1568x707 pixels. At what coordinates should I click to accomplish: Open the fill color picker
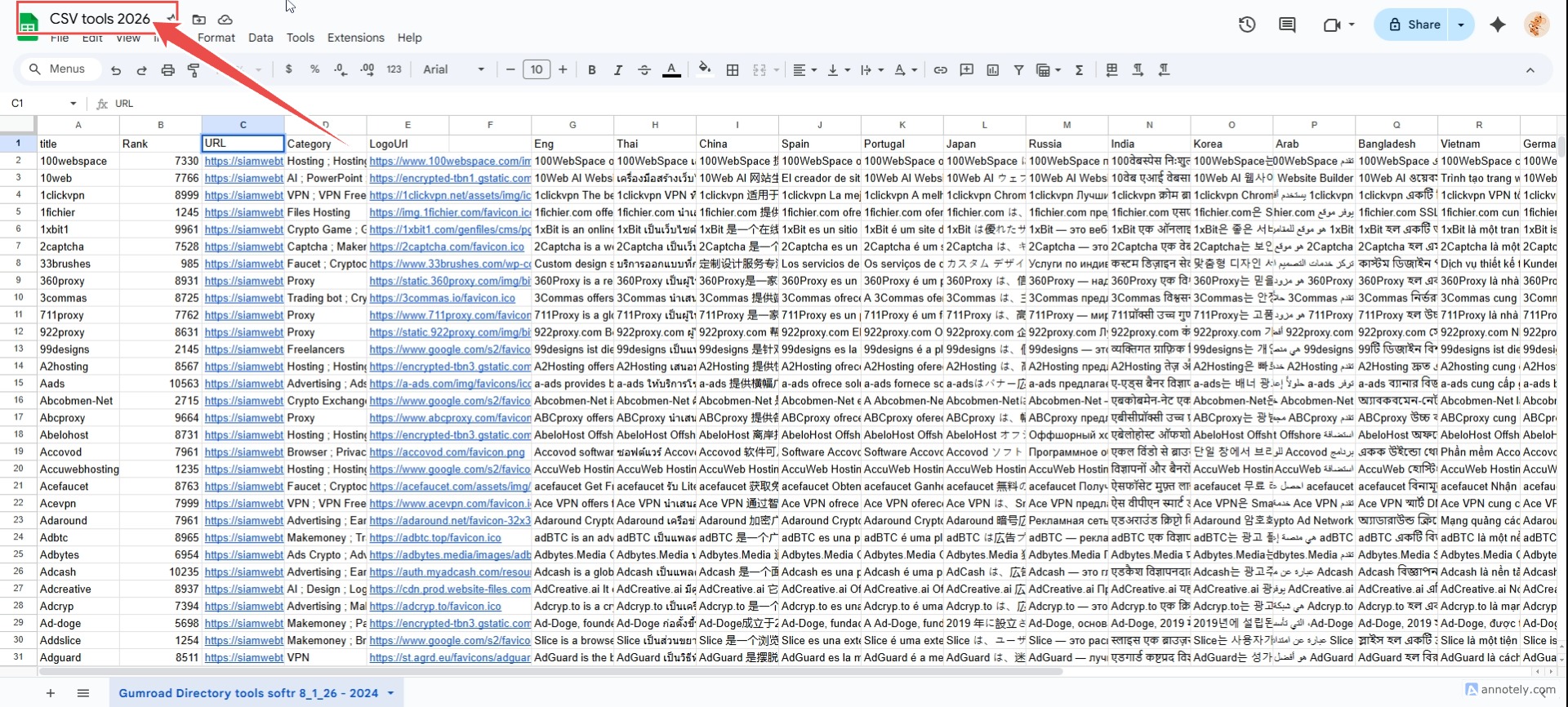click(x=705, y=70)
